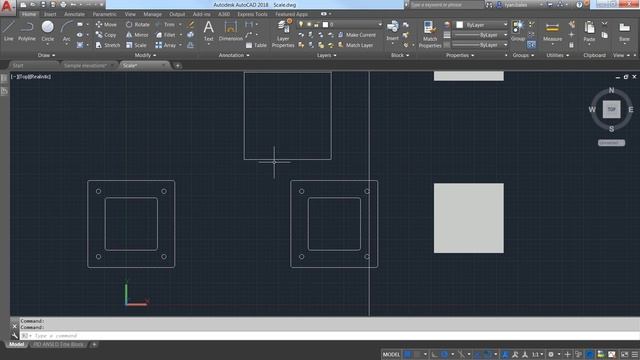
Task: Activate the Rotate command
Action: coord(138,24)
